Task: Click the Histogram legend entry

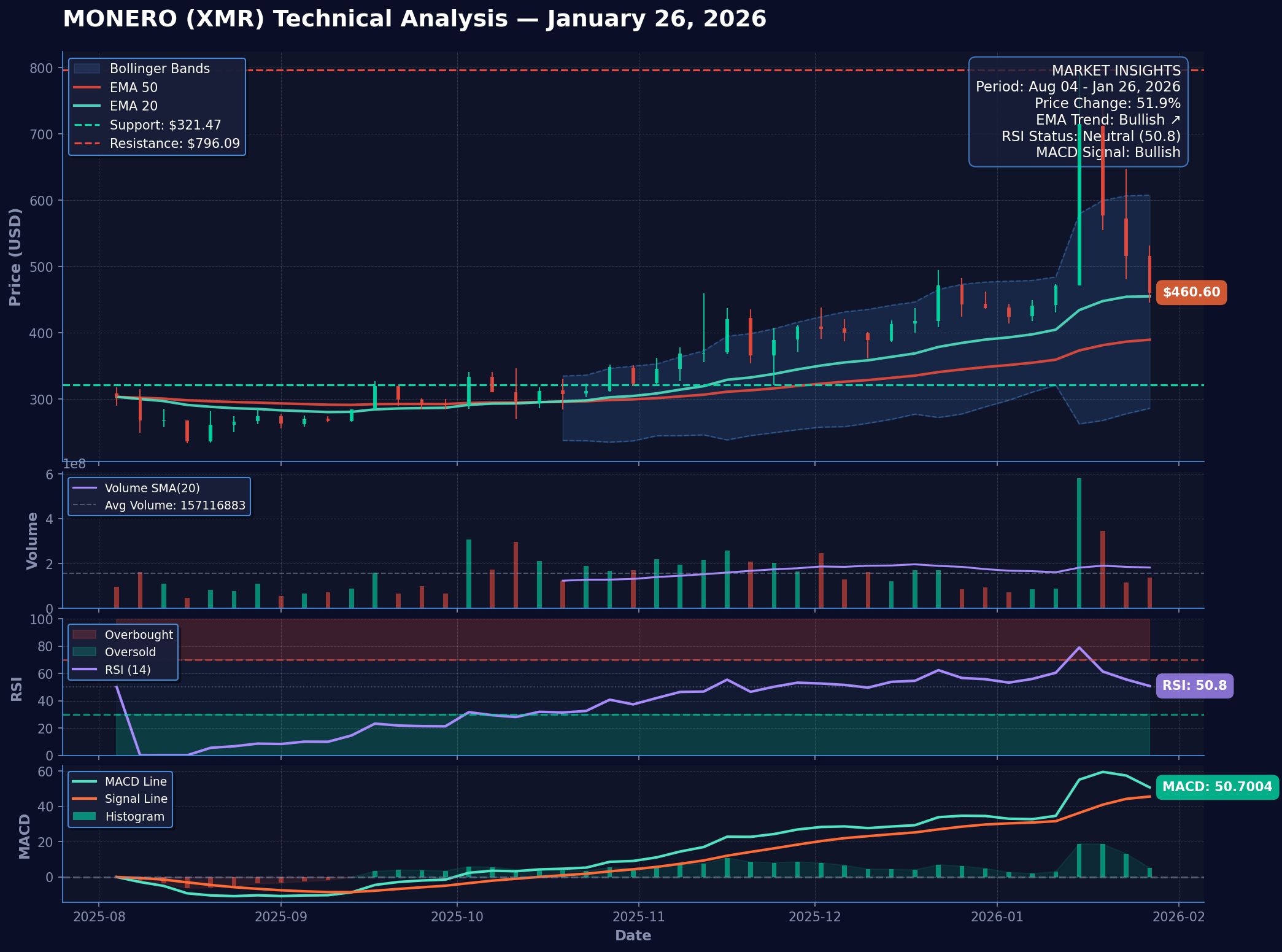Action: tap(134, 817)
